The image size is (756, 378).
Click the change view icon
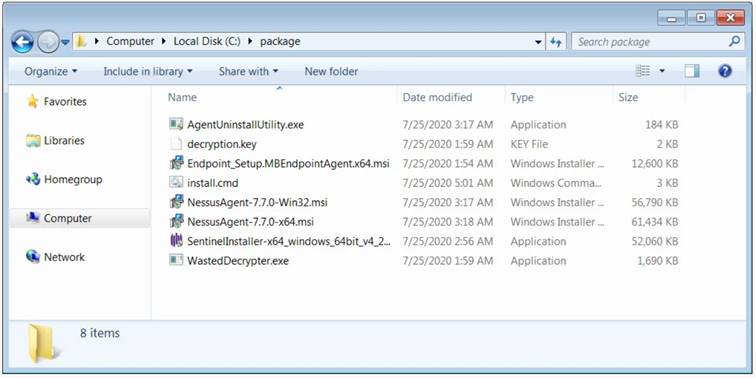643,71
